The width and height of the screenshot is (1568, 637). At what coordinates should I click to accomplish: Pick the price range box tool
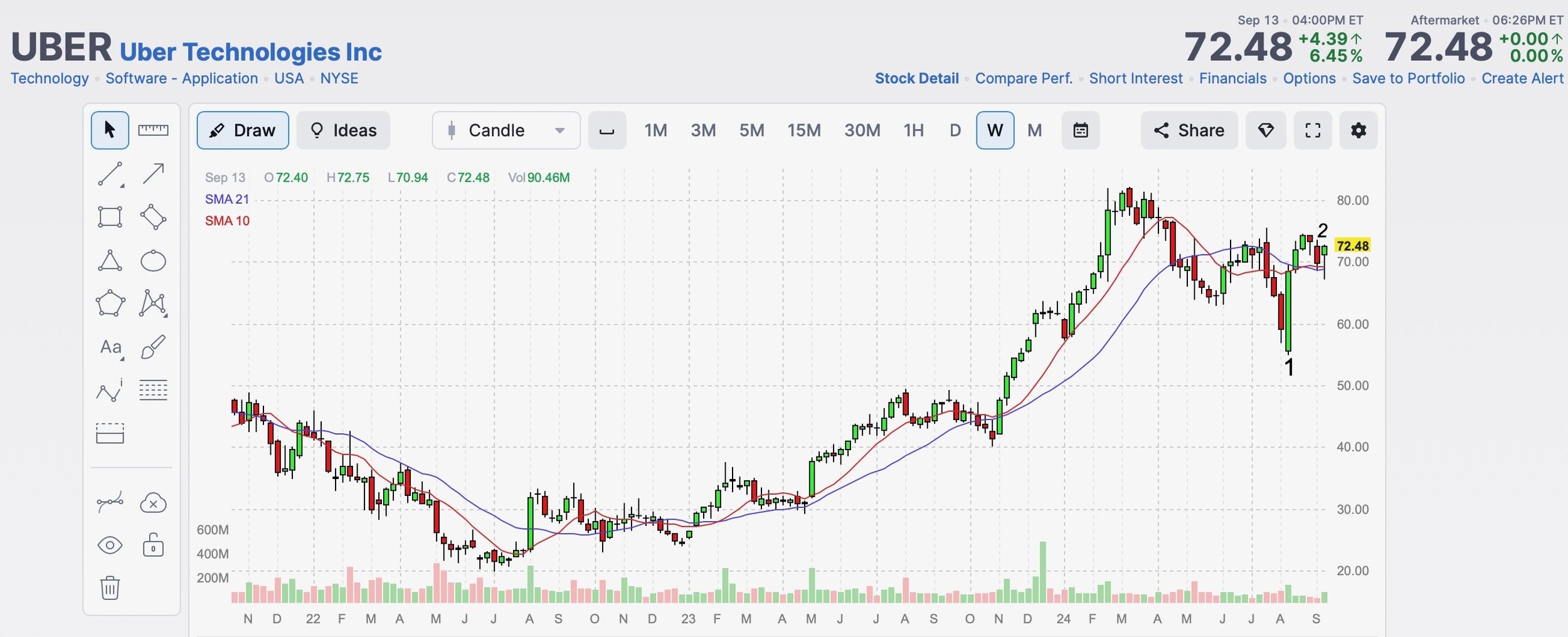coord(110,433)
